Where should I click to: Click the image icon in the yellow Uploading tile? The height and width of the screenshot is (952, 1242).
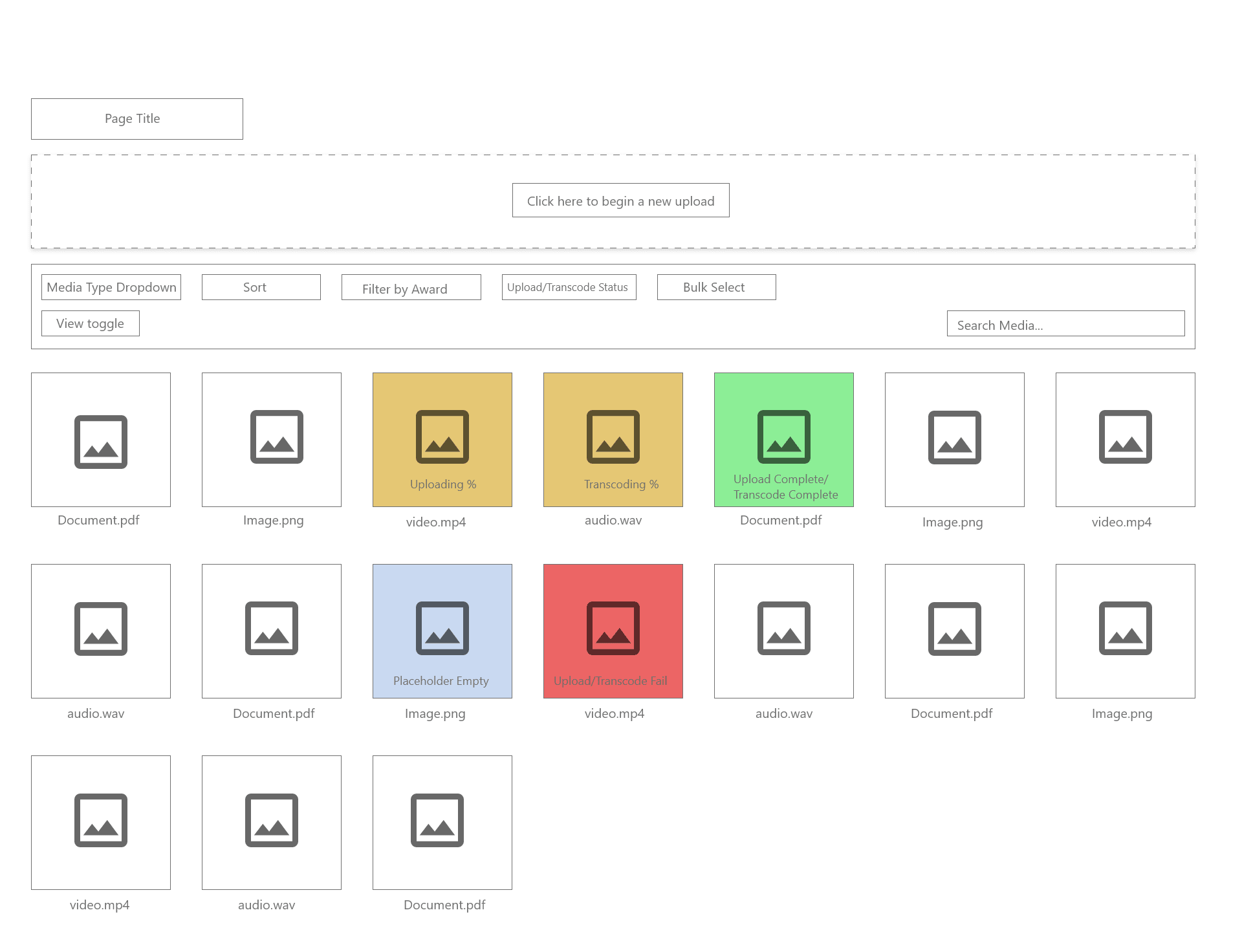(x=442, y=437)
